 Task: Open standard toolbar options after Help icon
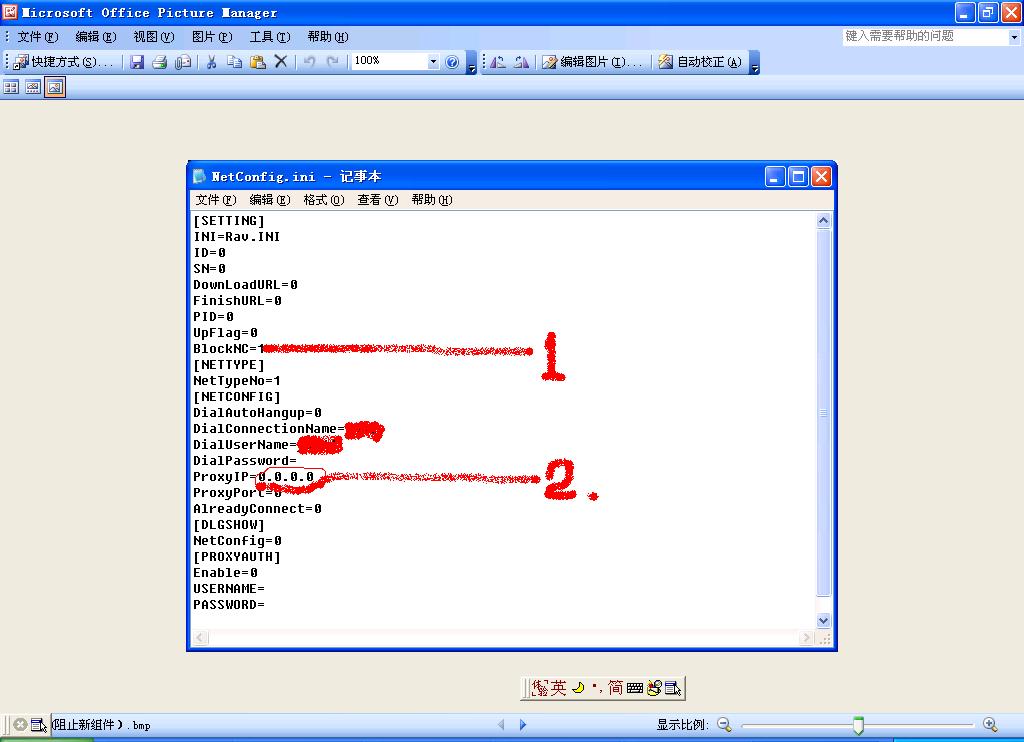(x=472, y=63)
